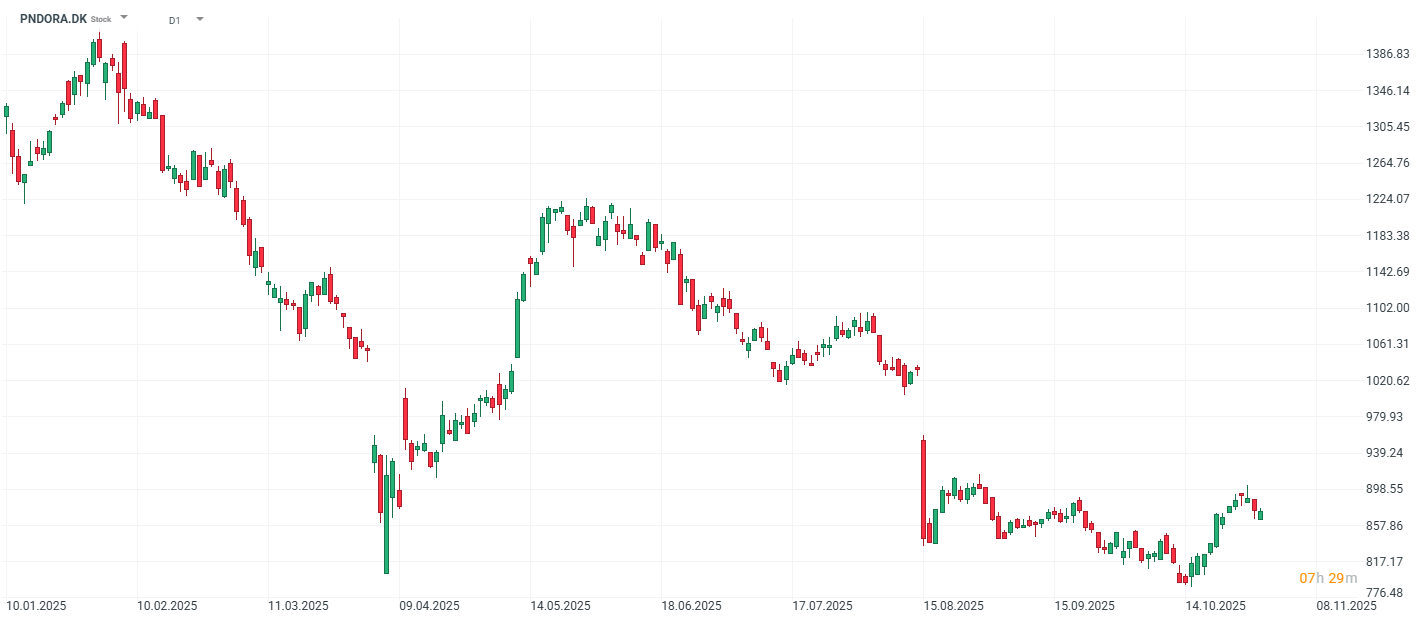1426x623 pixels.
Task: Select the D1 interval label
Action: (x=175, y=20)
